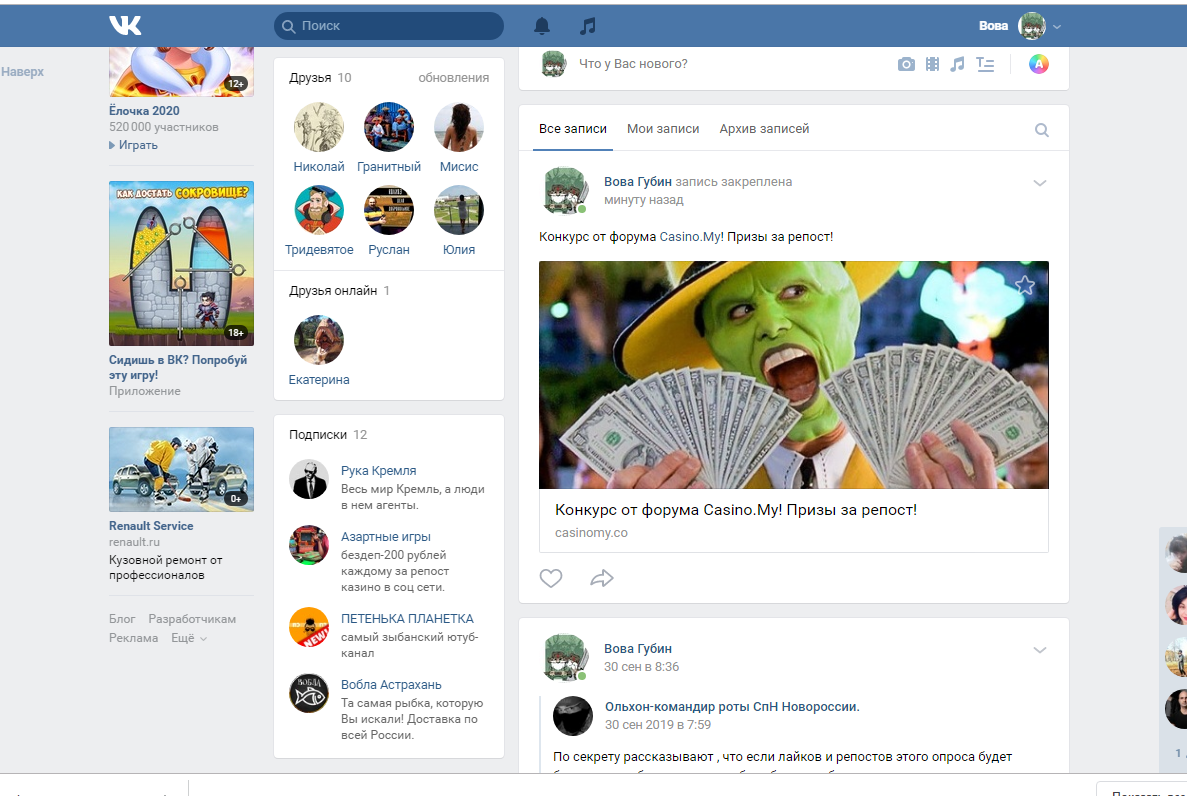This screenshot has height=796, width=1187.
Task: Click the Что у Вас нового? post field
Action: pyautogui.click(x=633, y=64)
